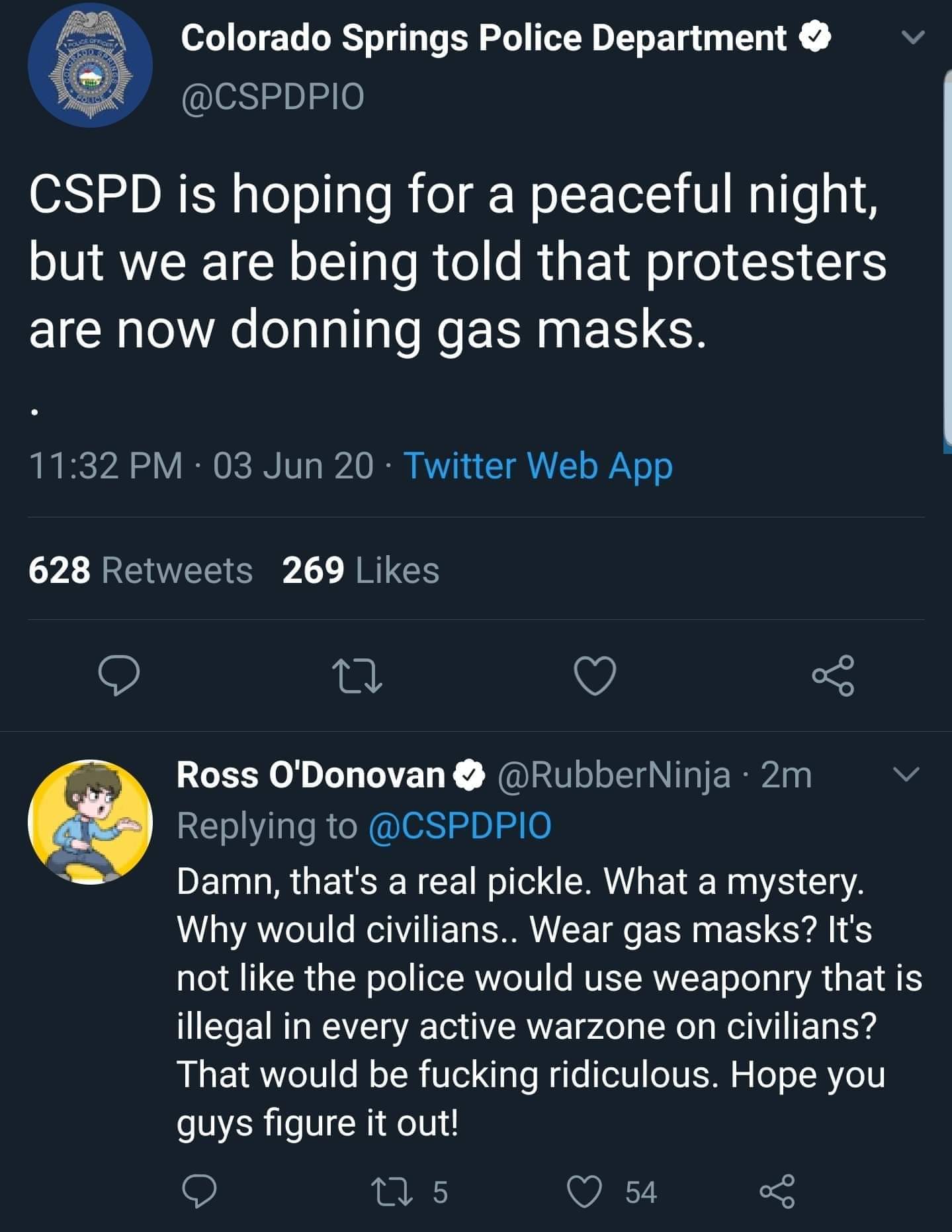Like the CSPD main tweet

point(595,676)
